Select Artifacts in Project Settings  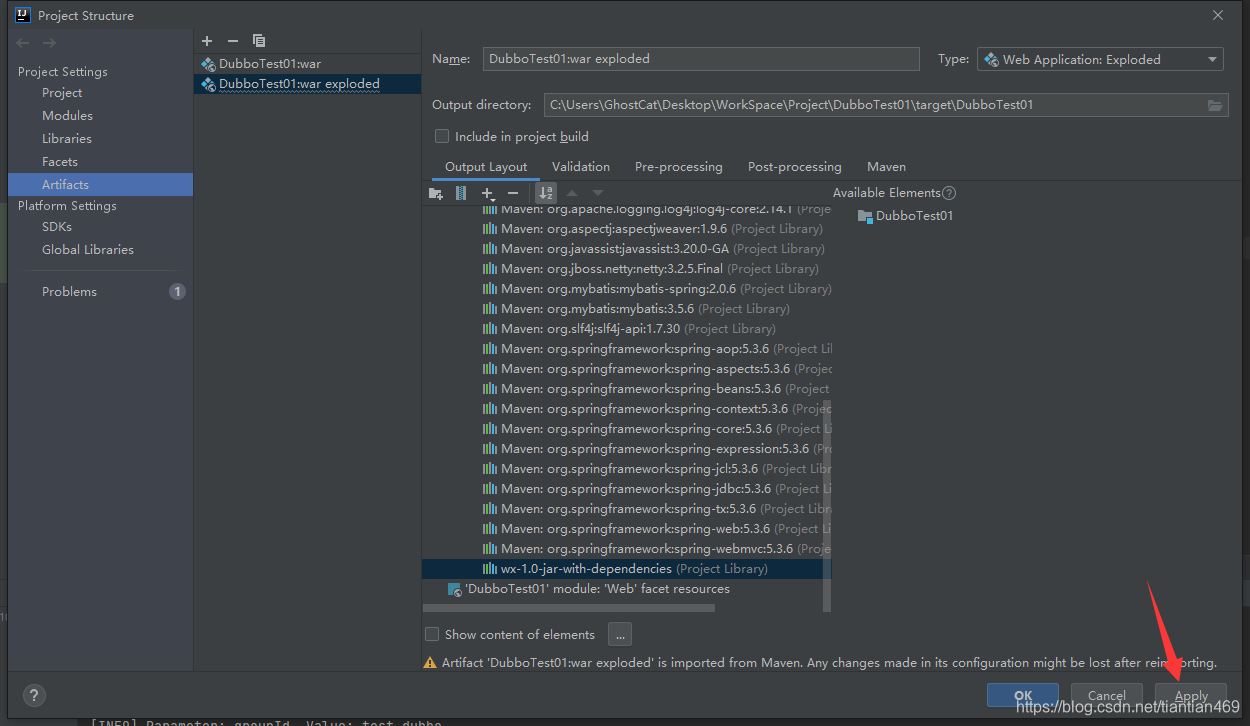click(100, 185)
